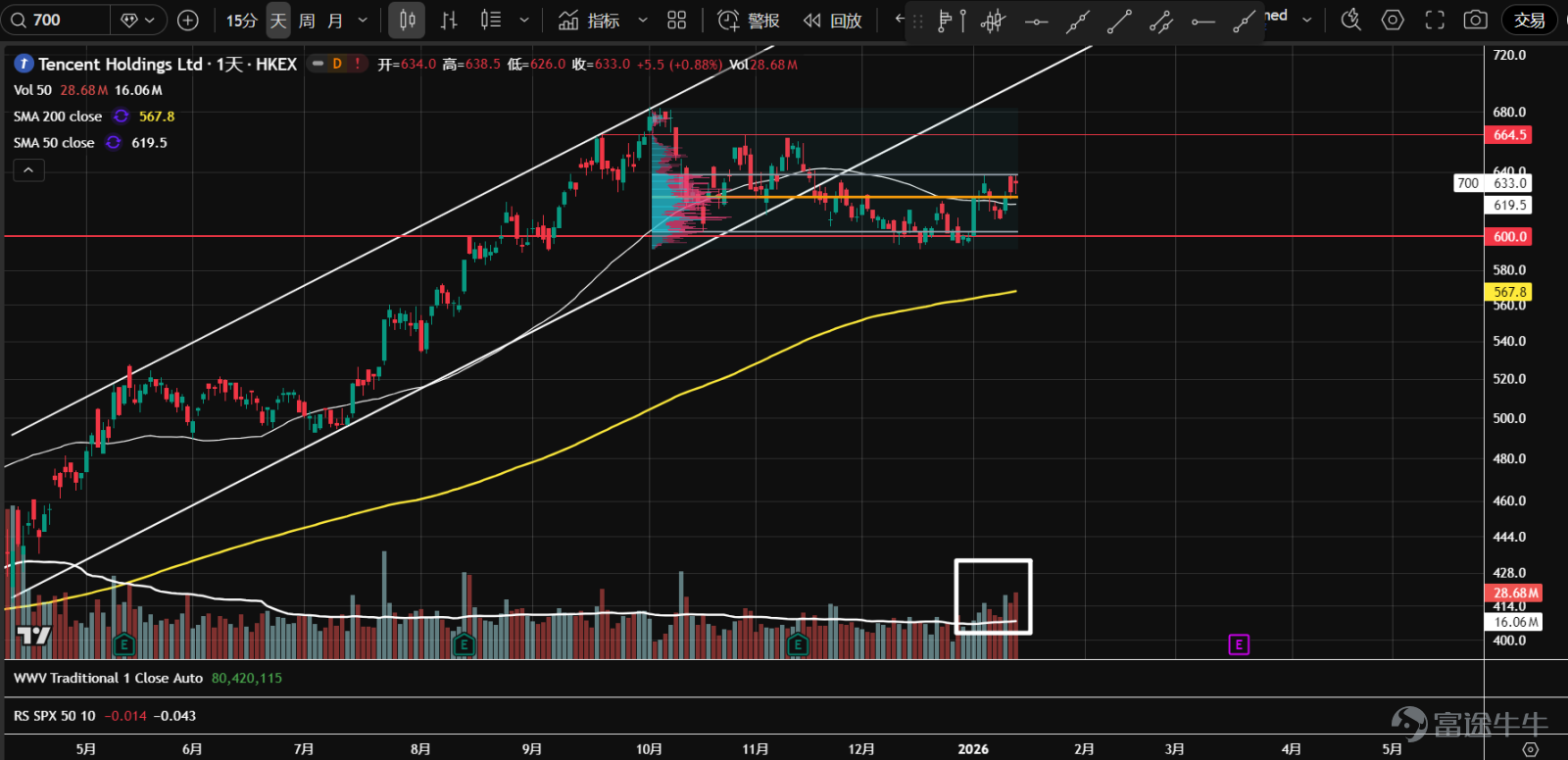The height and width of the screenshot is (760, 1568).
Task: Click SMA 50 refresh status icon
Action: coord(114,143)
